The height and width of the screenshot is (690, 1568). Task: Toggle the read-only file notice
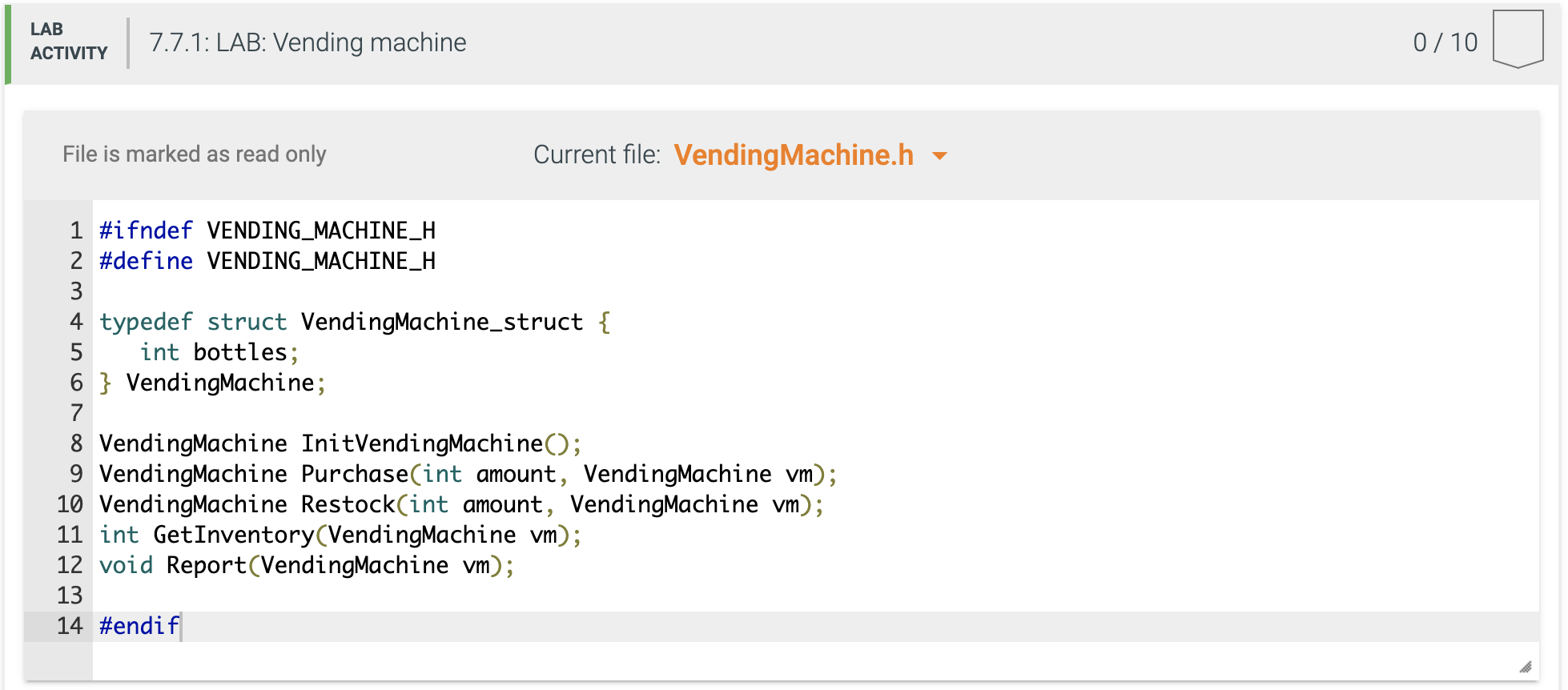(x=195, y=154)
